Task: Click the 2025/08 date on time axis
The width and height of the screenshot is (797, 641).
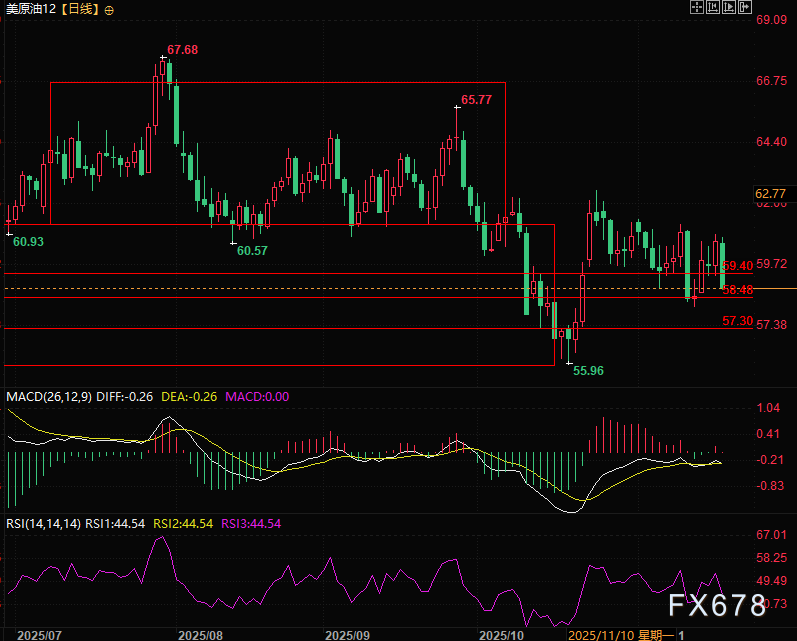Action: tap(199, 634)
